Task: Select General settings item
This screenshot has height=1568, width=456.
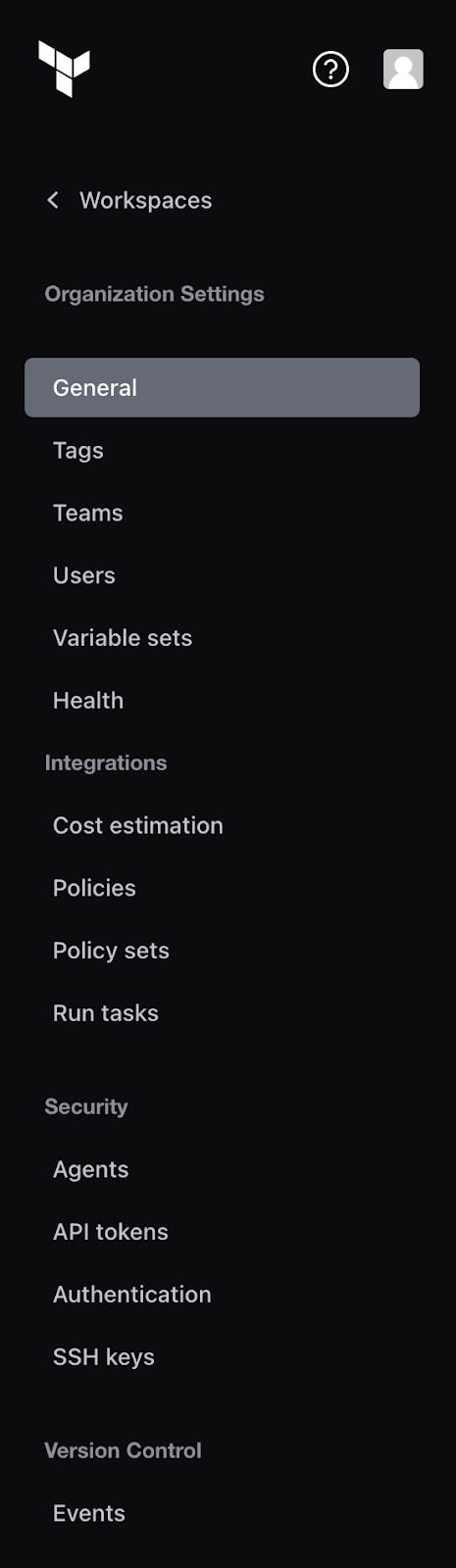Action: point(222,387)
